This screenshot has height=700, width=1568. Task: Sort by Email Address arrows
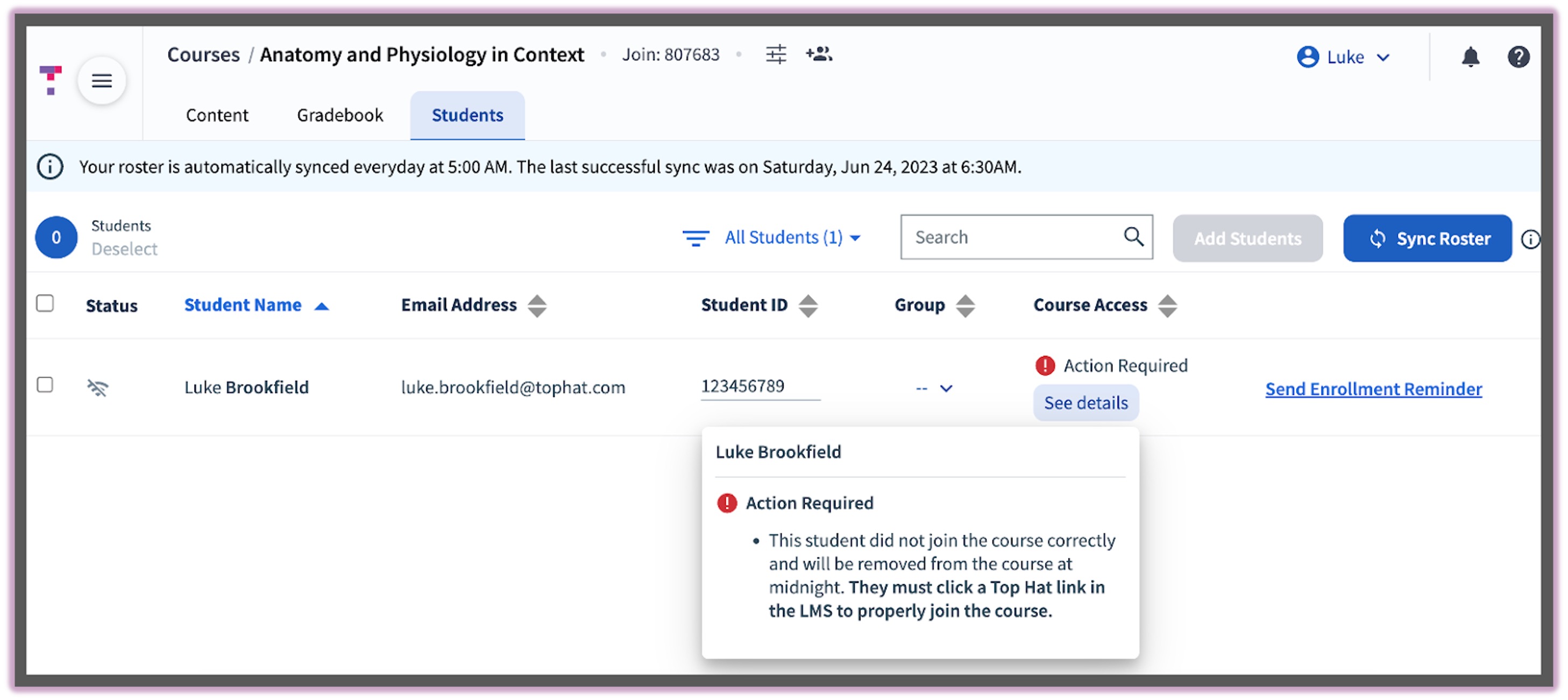click(536, 306)
